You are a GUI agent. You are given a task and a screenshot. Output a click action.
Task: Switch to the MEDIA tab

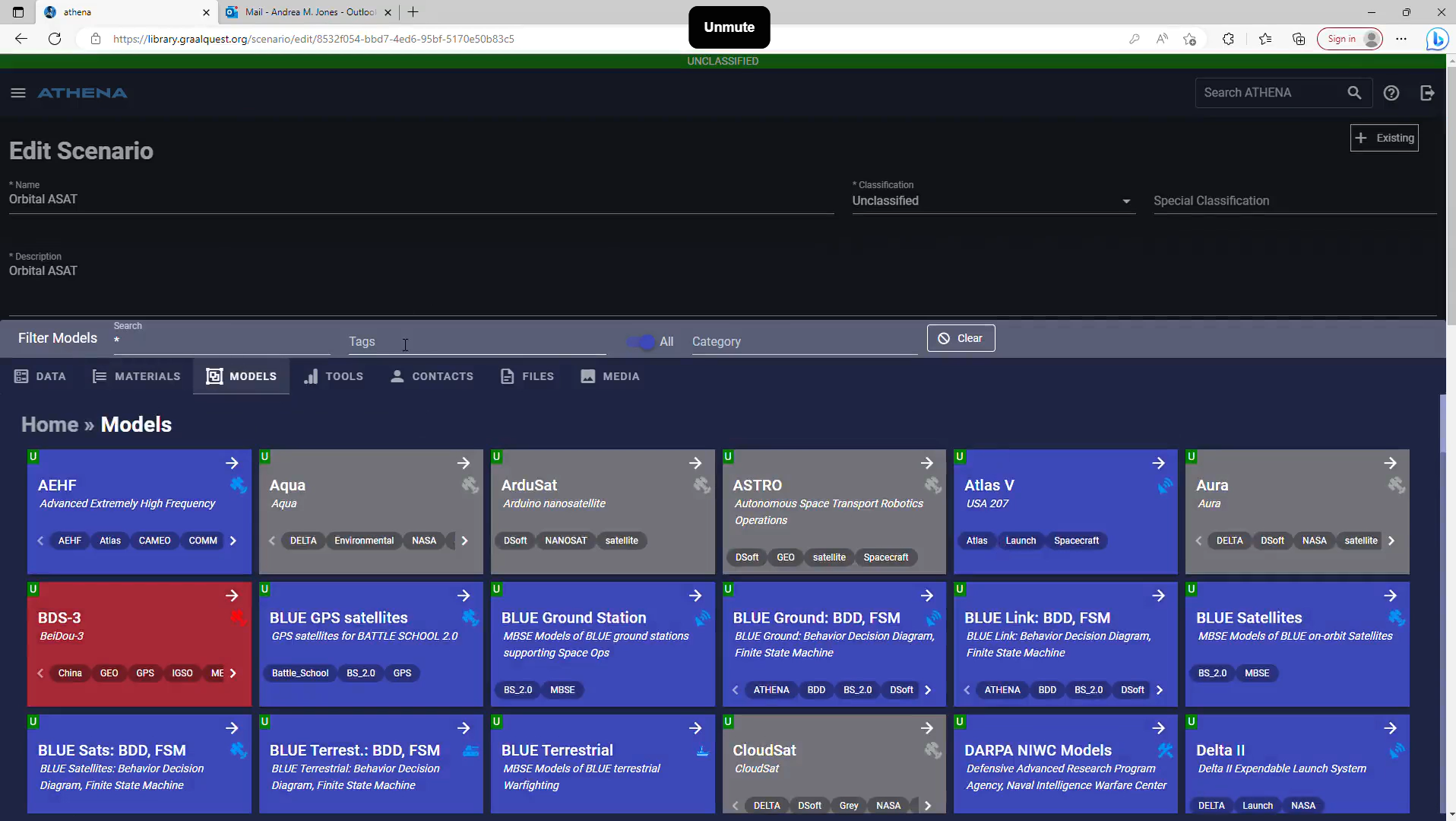610,376
